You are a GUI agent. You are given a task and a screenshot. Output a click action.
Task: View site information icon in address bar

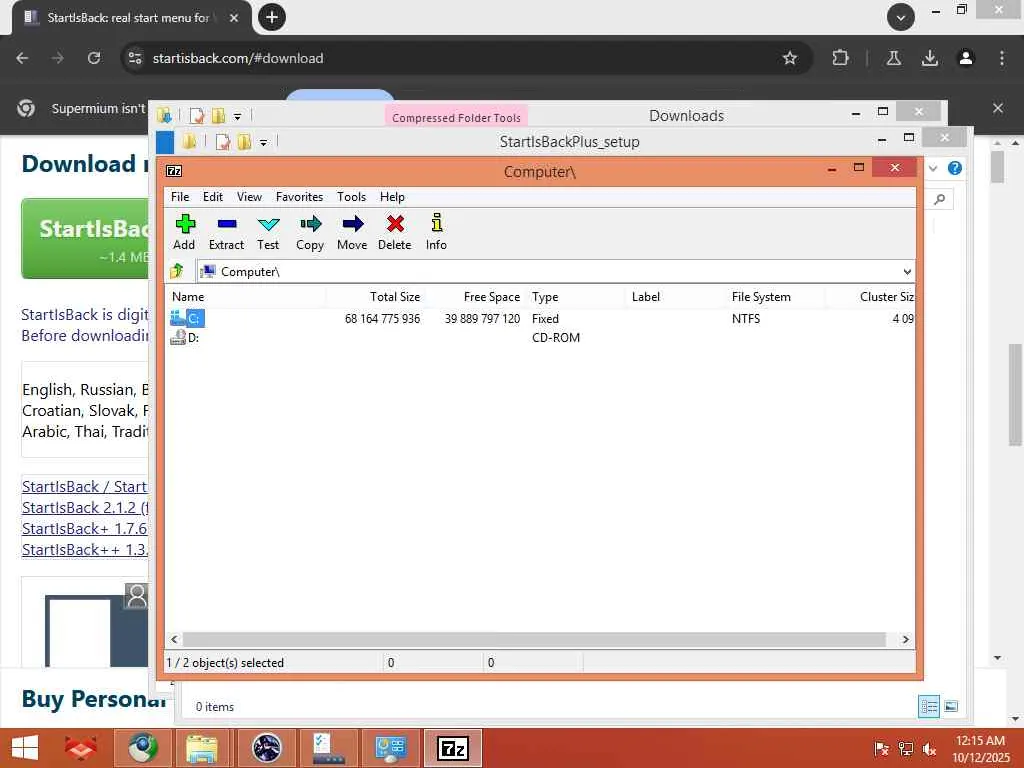tap(135, 58)
